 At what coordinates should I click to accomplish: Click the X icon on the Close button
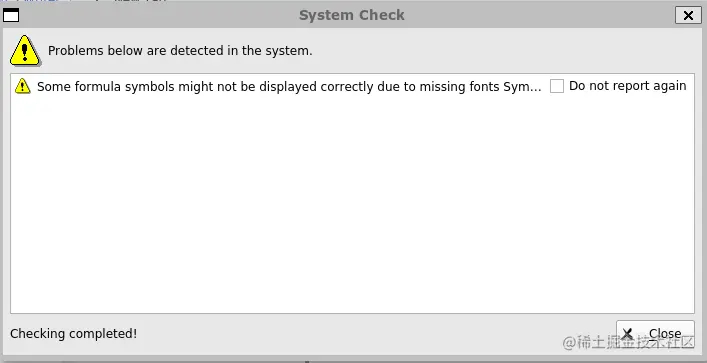(x=627, y=334)
